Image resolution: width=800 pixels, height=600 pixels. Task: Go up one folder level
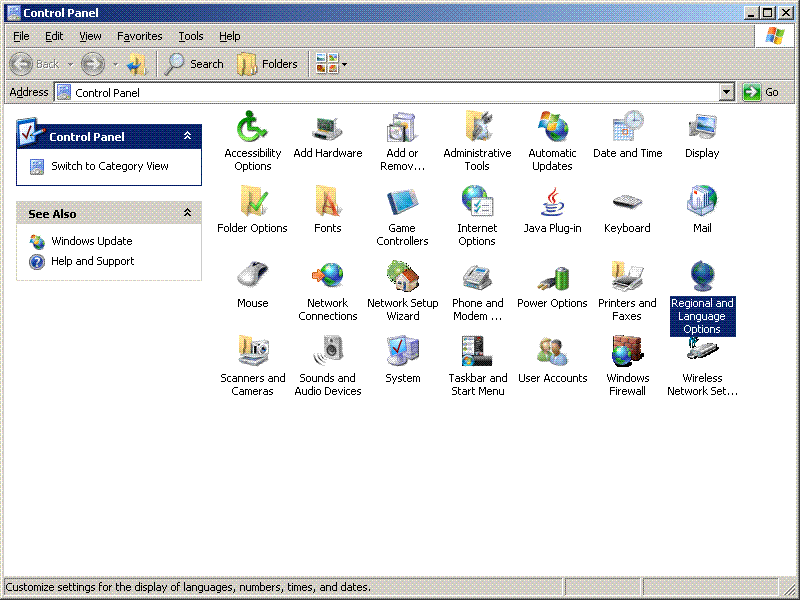point(137,64)
